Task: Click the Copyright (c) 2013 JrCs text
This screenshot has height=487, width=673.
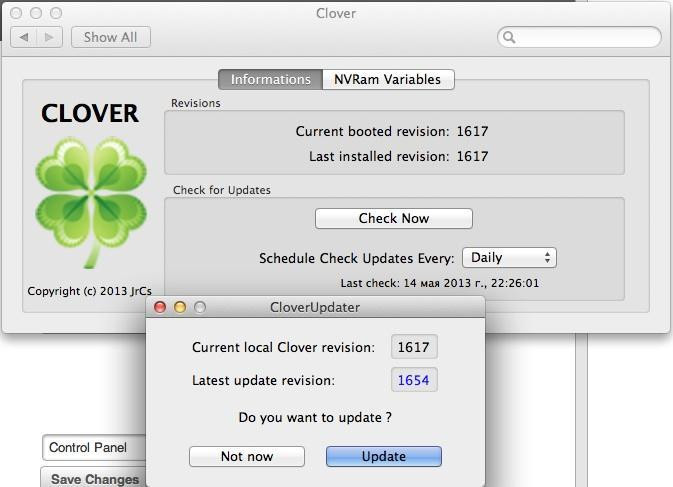Action: coord(90,291)
